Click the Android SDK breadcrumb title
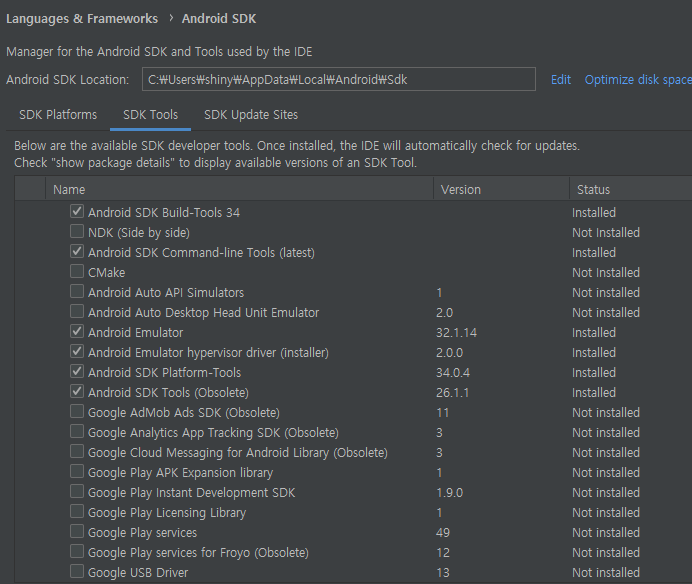Screen dimensions: 692x584 [219, 19]
